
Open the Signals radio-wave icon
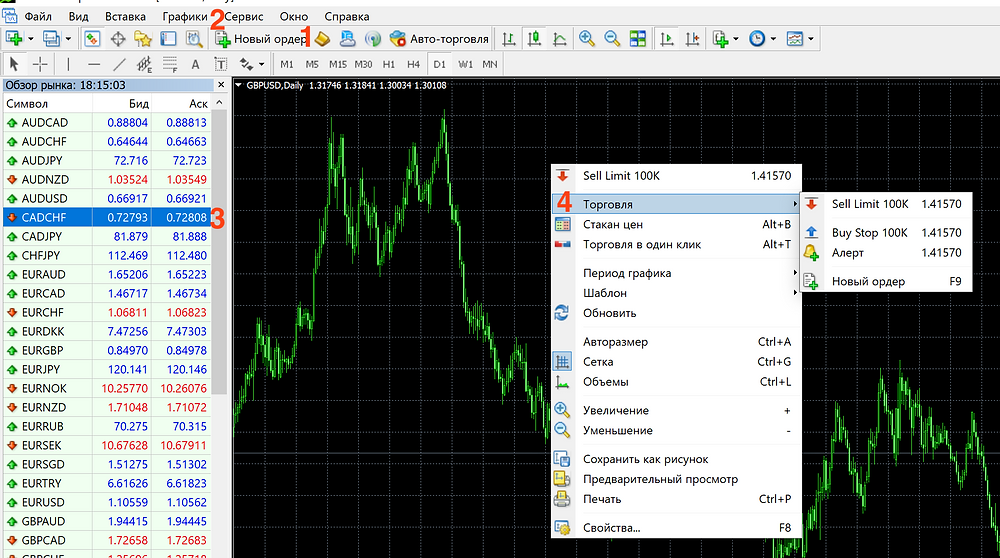coord(372,39)
